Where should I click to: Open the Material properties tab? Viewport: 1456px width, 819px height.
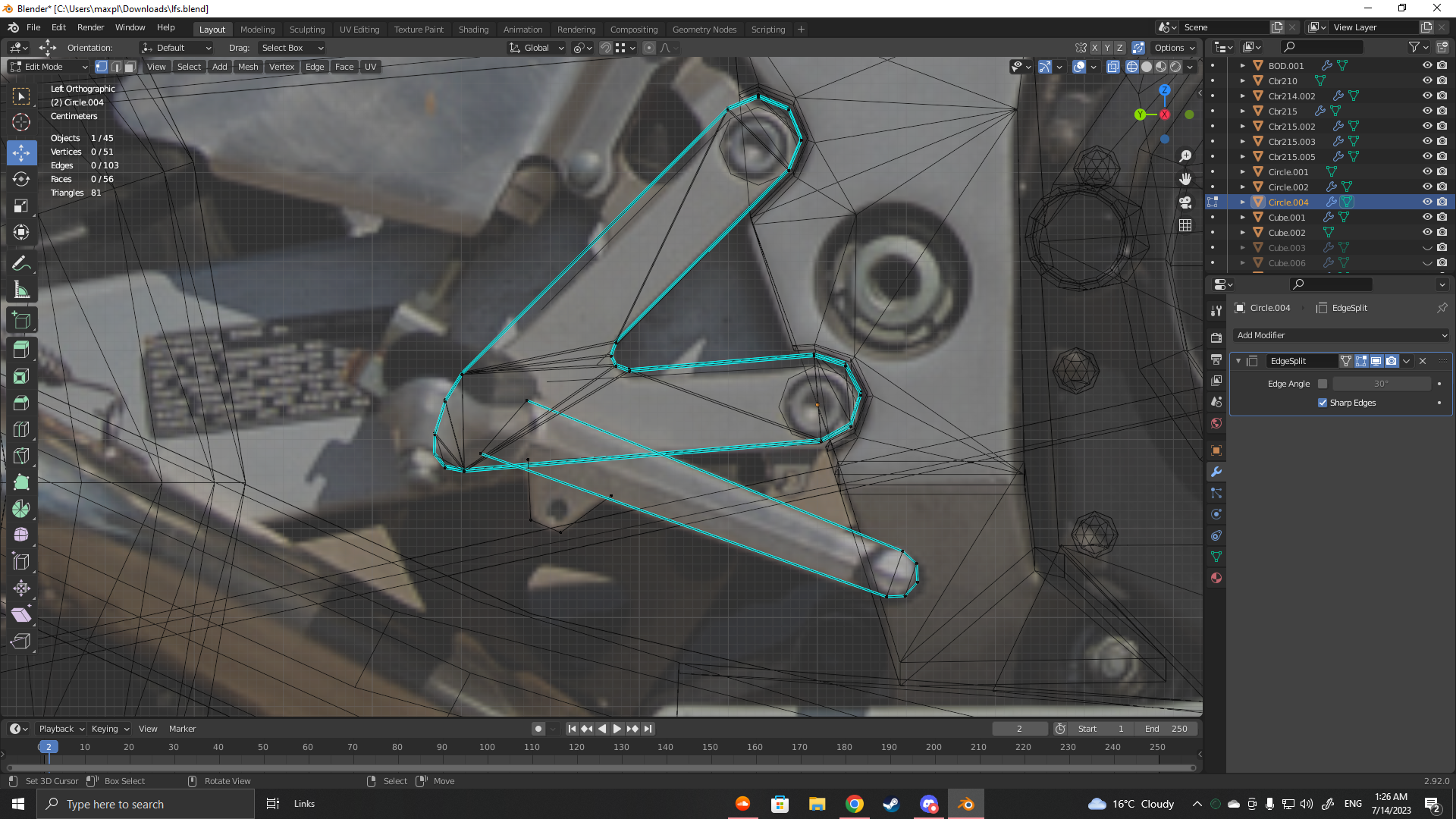click(x=1216, y=578)
